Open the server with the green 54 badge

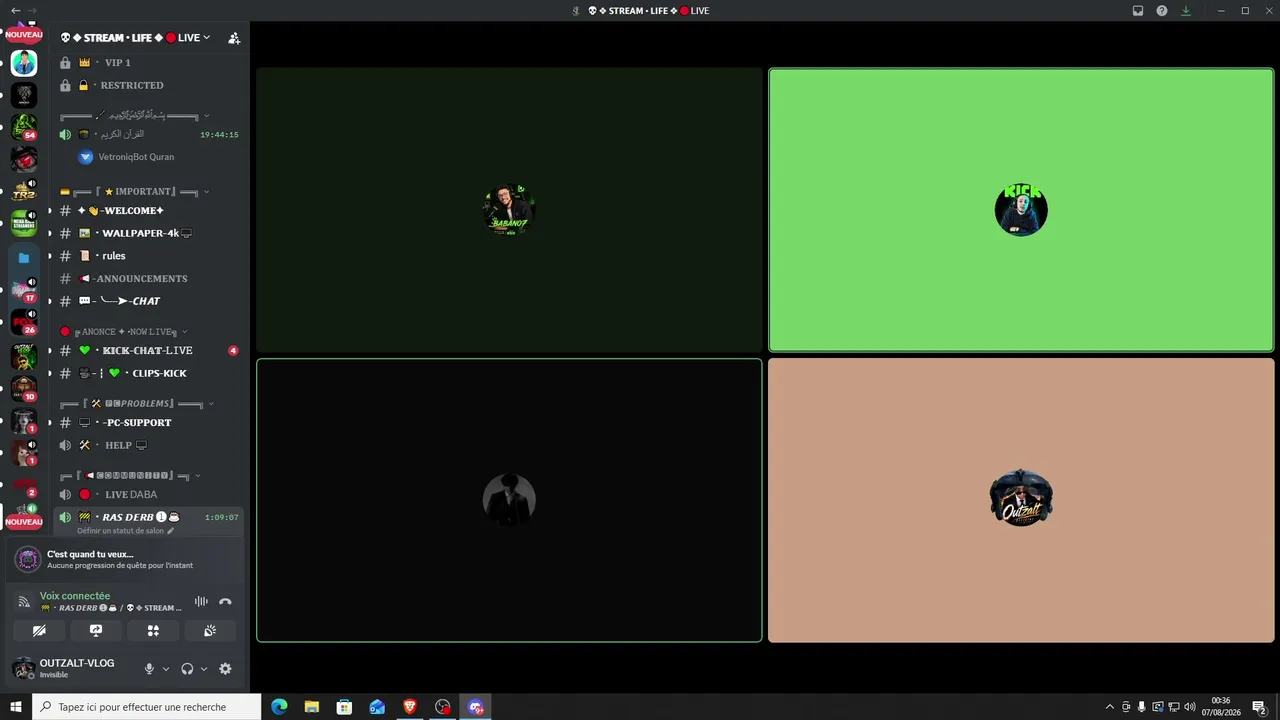(24, 127)
